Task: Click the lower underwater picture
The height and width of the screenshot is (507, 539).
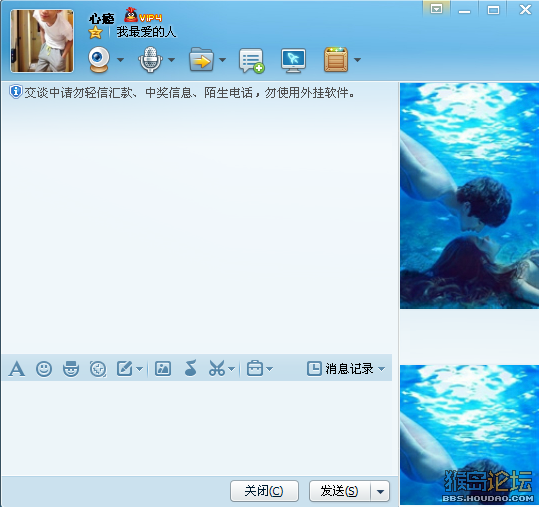Action: click(x=469, y=435)
